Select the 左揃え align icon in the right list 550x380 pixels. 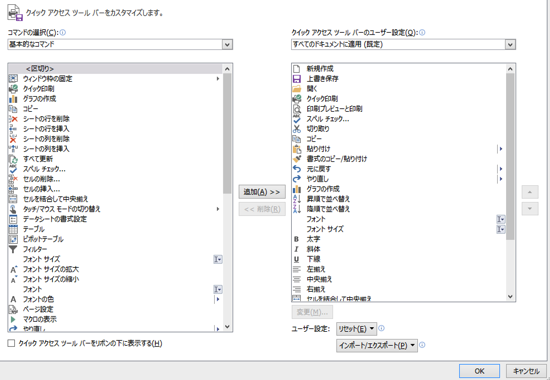point(297,269)
